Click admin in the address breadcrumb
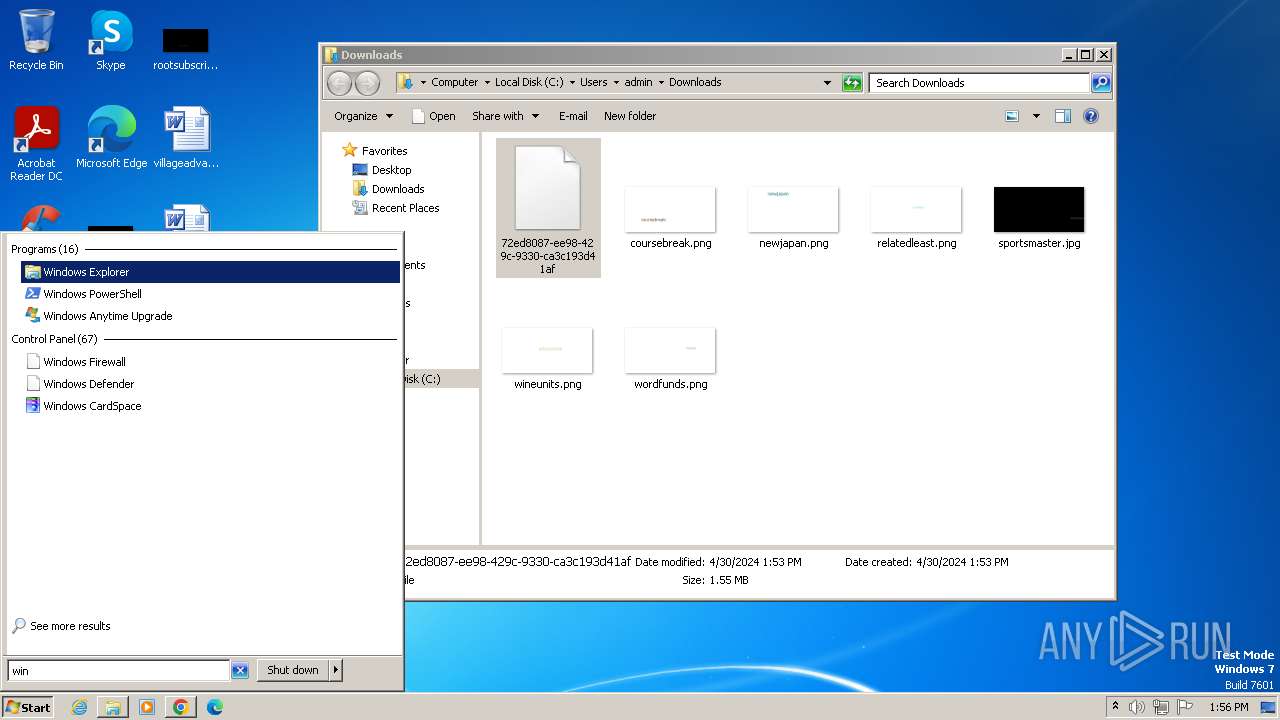 coord(639,83)
